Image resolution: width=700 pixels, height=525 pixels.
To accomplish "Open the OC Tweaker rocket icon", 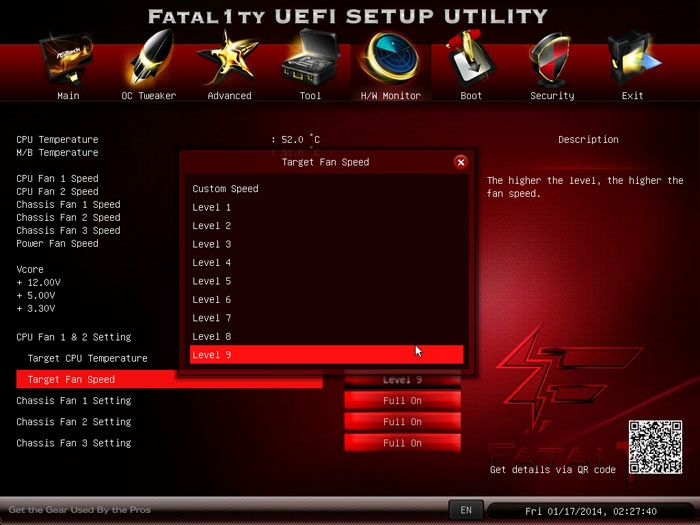I will tap(151, 57).
